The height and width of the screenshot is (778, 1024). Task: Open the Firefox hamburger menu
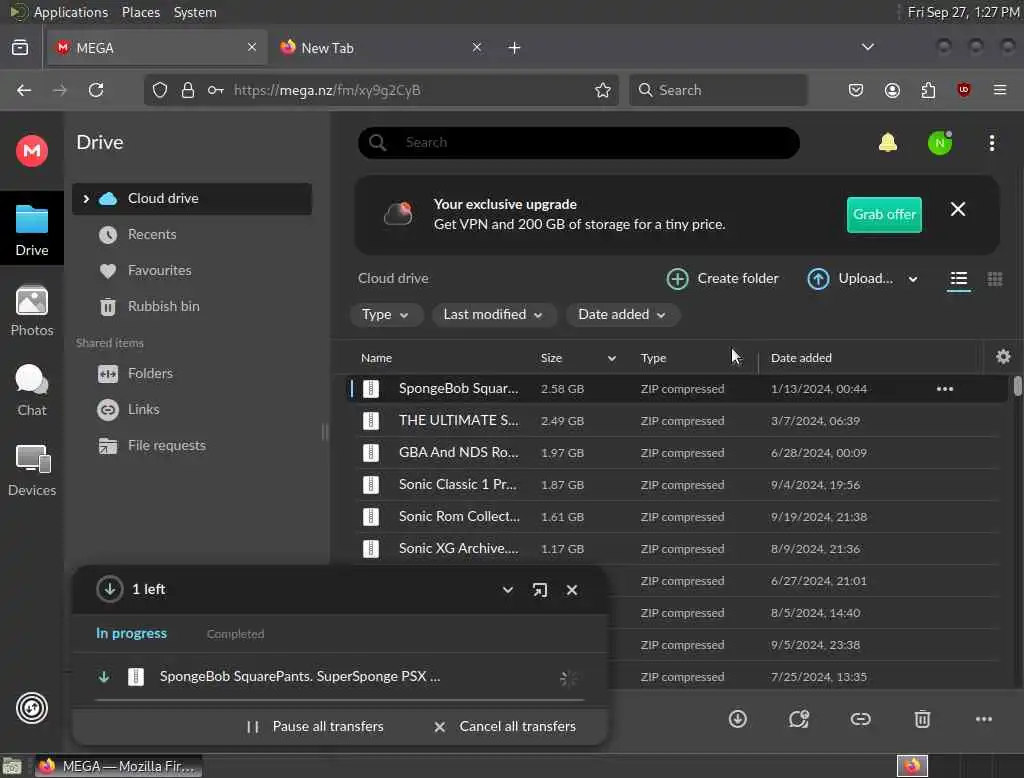coord(999,90)
